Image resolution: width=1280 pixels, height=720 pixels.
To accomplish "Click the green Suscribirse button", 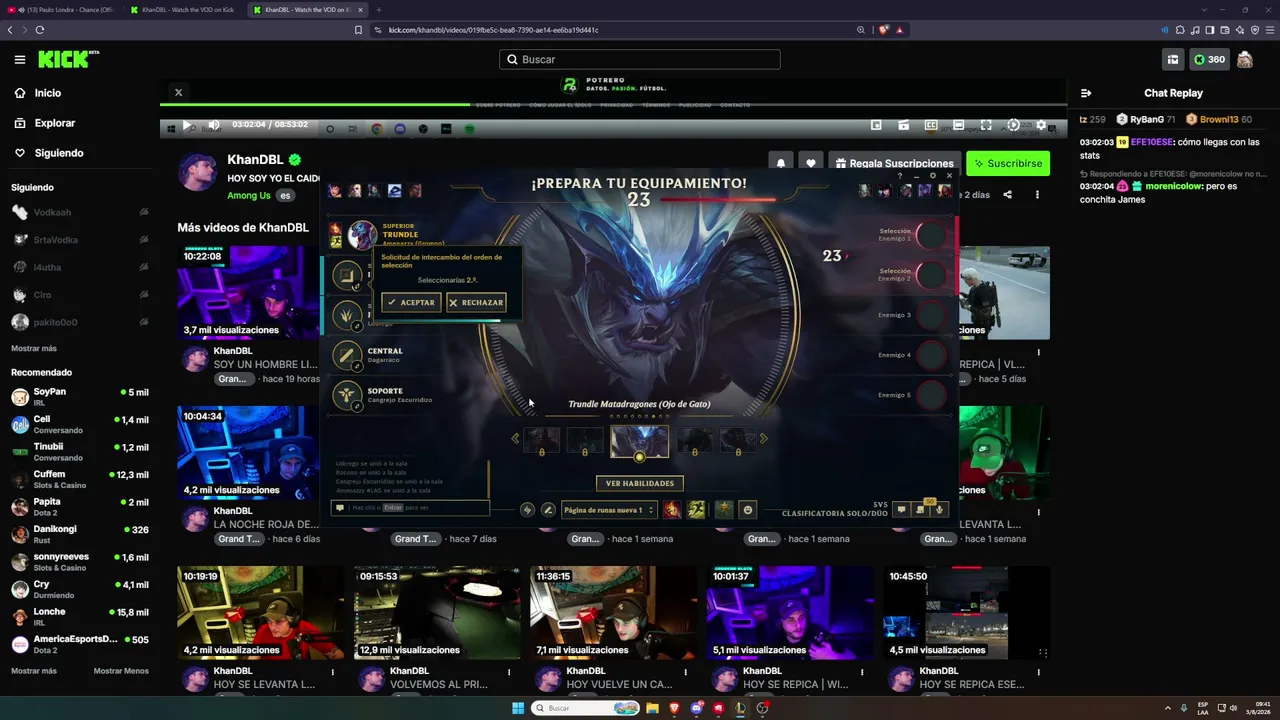I will coord(1008,163).
